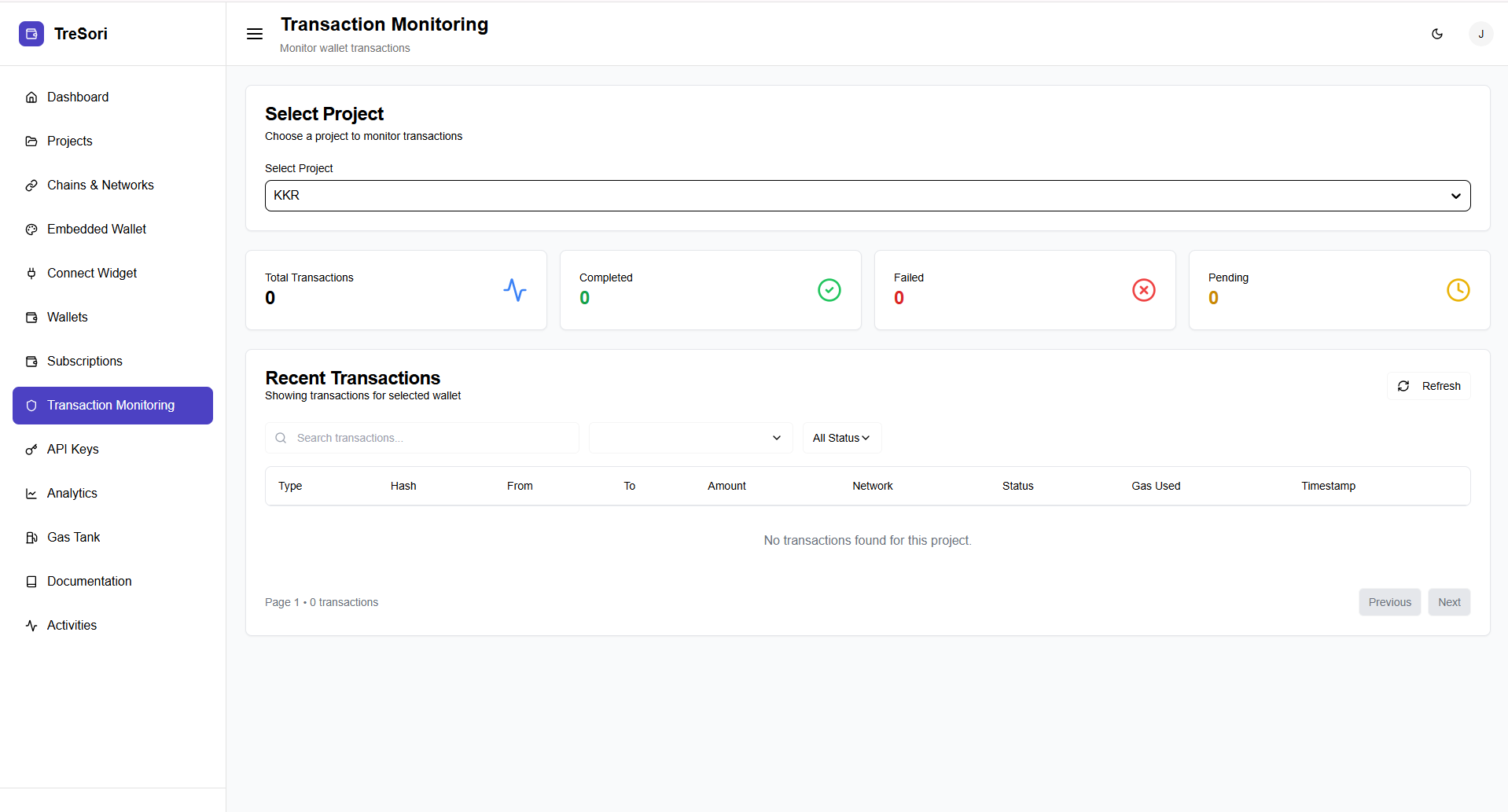Viewport: 1508px width, 812px height.
Task: Click the Failed red X icon
Action: (1144, 290)
